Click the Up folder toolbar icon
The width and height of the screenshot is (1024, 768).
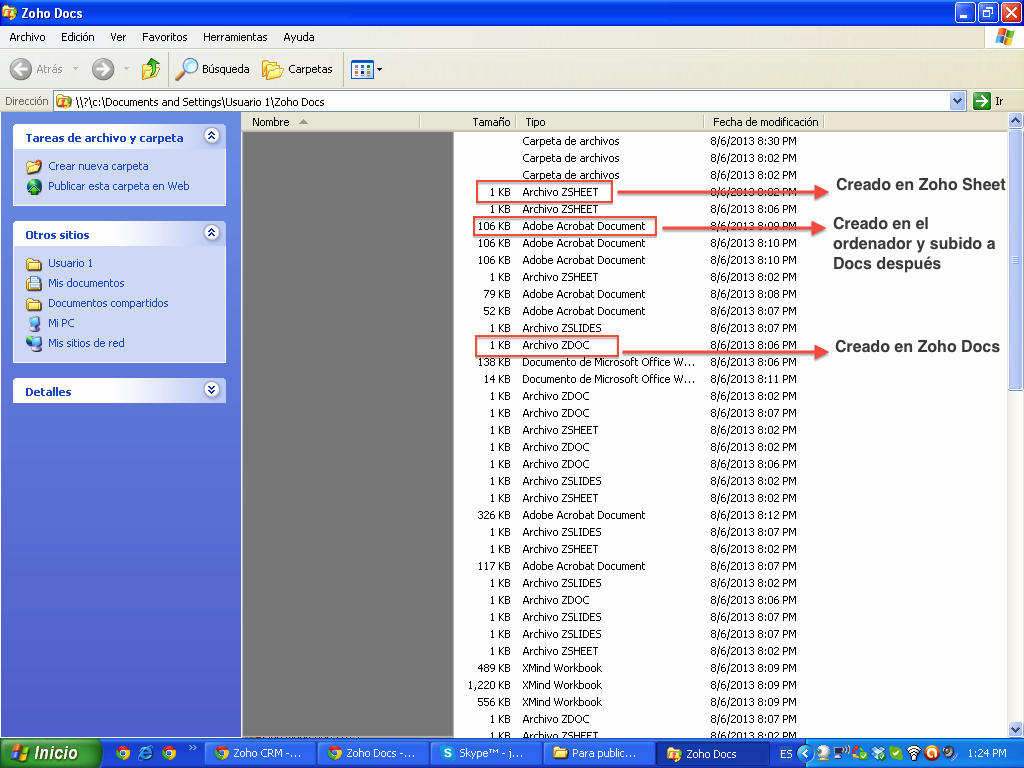(151, 69)
